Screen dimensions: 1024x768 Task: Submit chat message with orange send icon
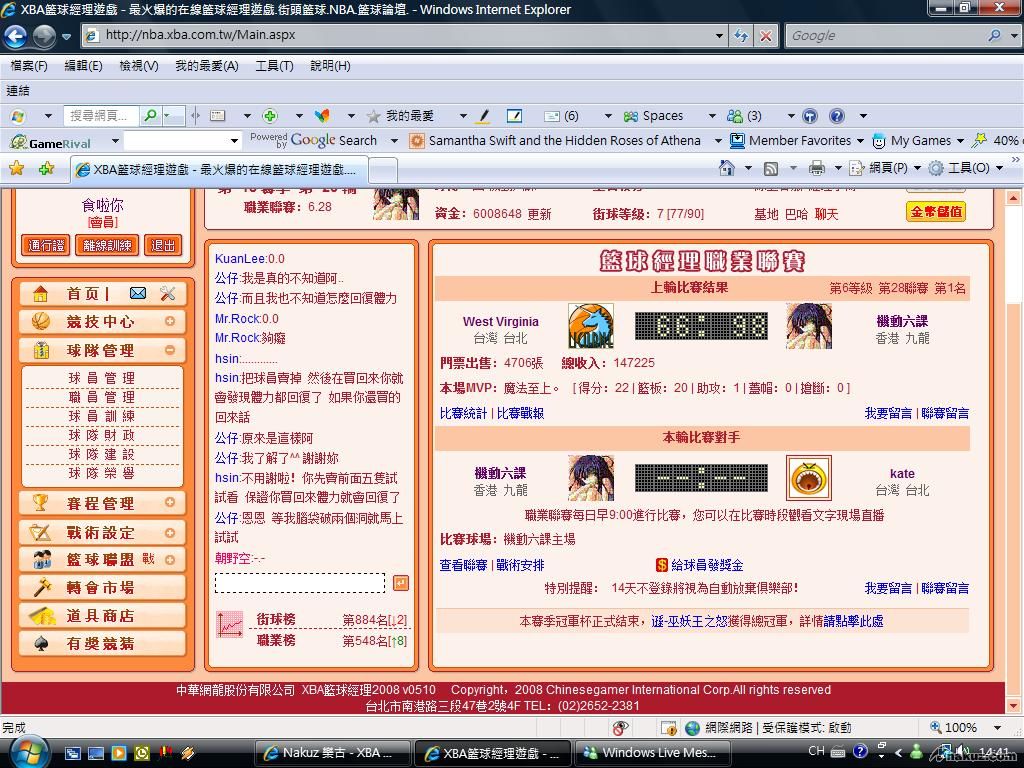401,583
